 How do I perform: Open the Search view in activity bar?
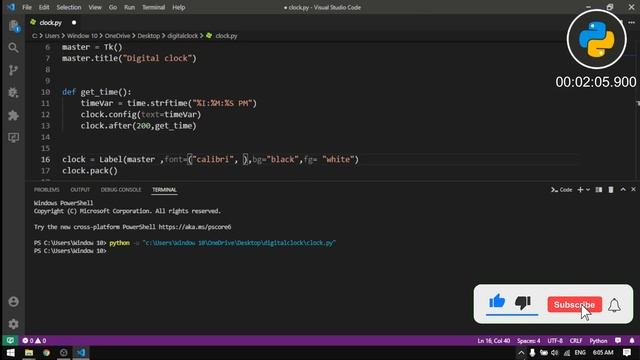coord(13,48)
